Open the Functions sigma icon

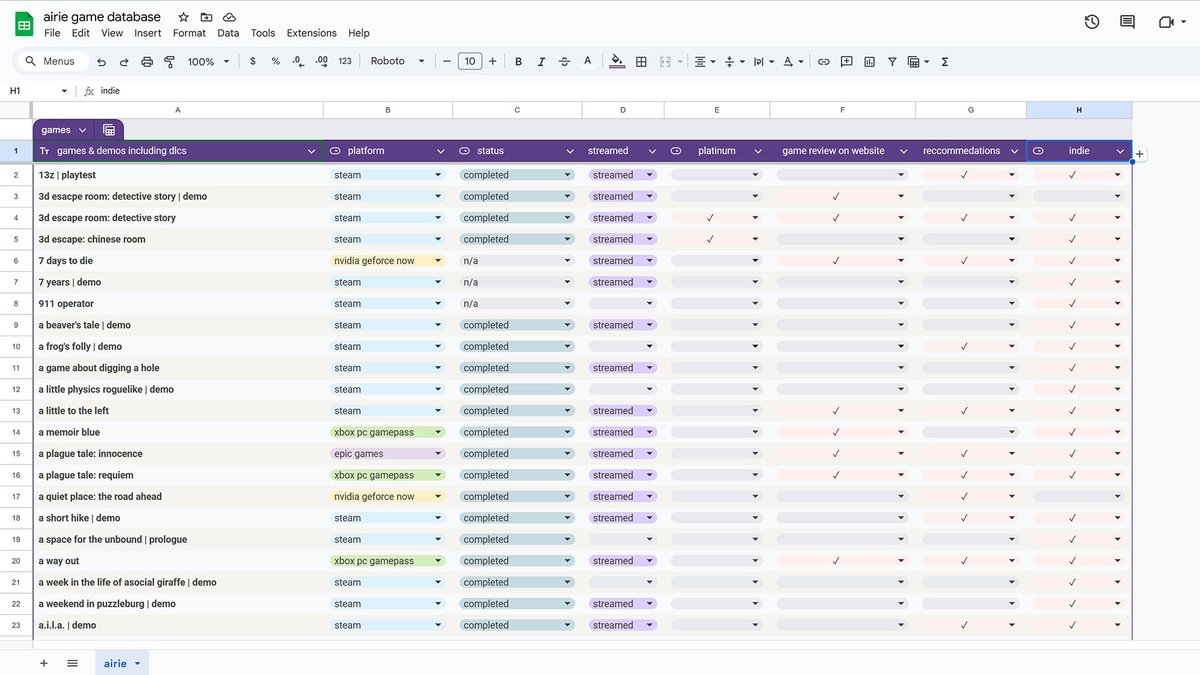point(944,62)
